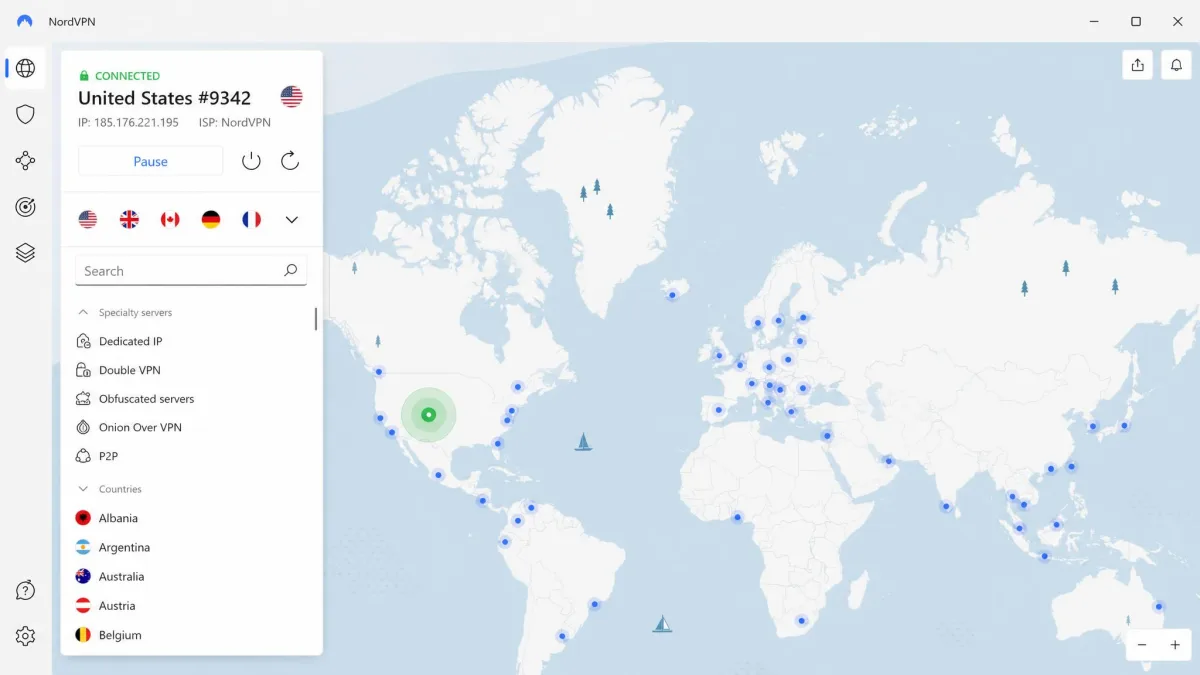Click the power disconnect icon
This screenshot has width=1200, height=675.
coord(251,161)
